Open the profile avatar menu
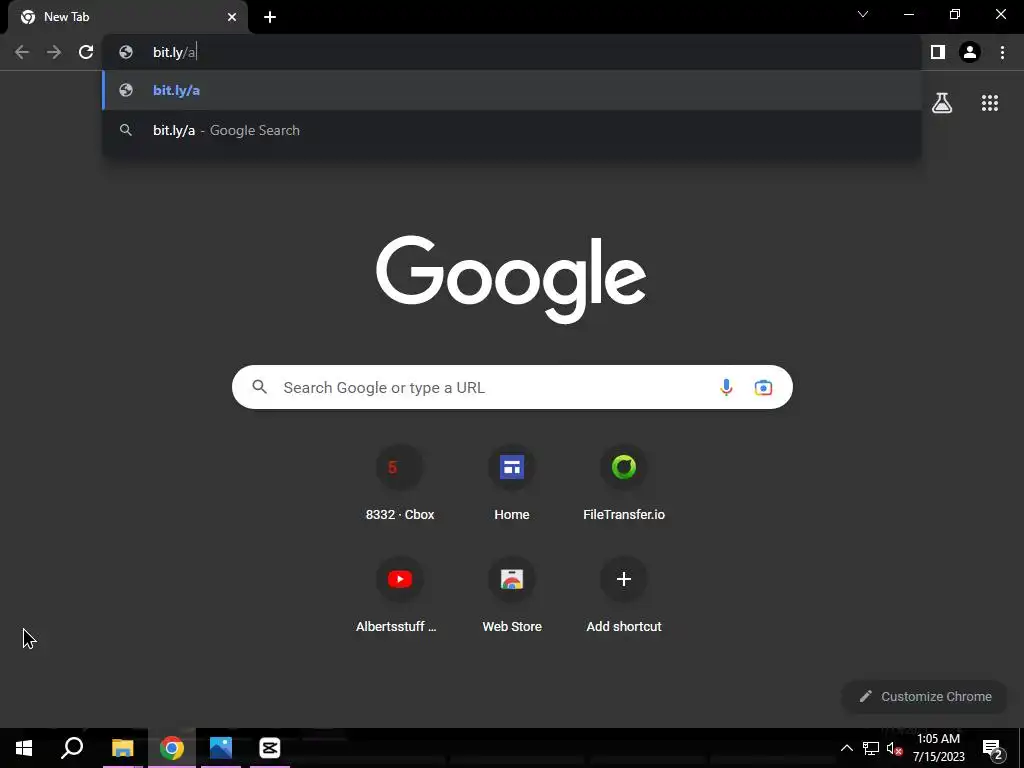Screen dimensions: 1024x768 969,52
